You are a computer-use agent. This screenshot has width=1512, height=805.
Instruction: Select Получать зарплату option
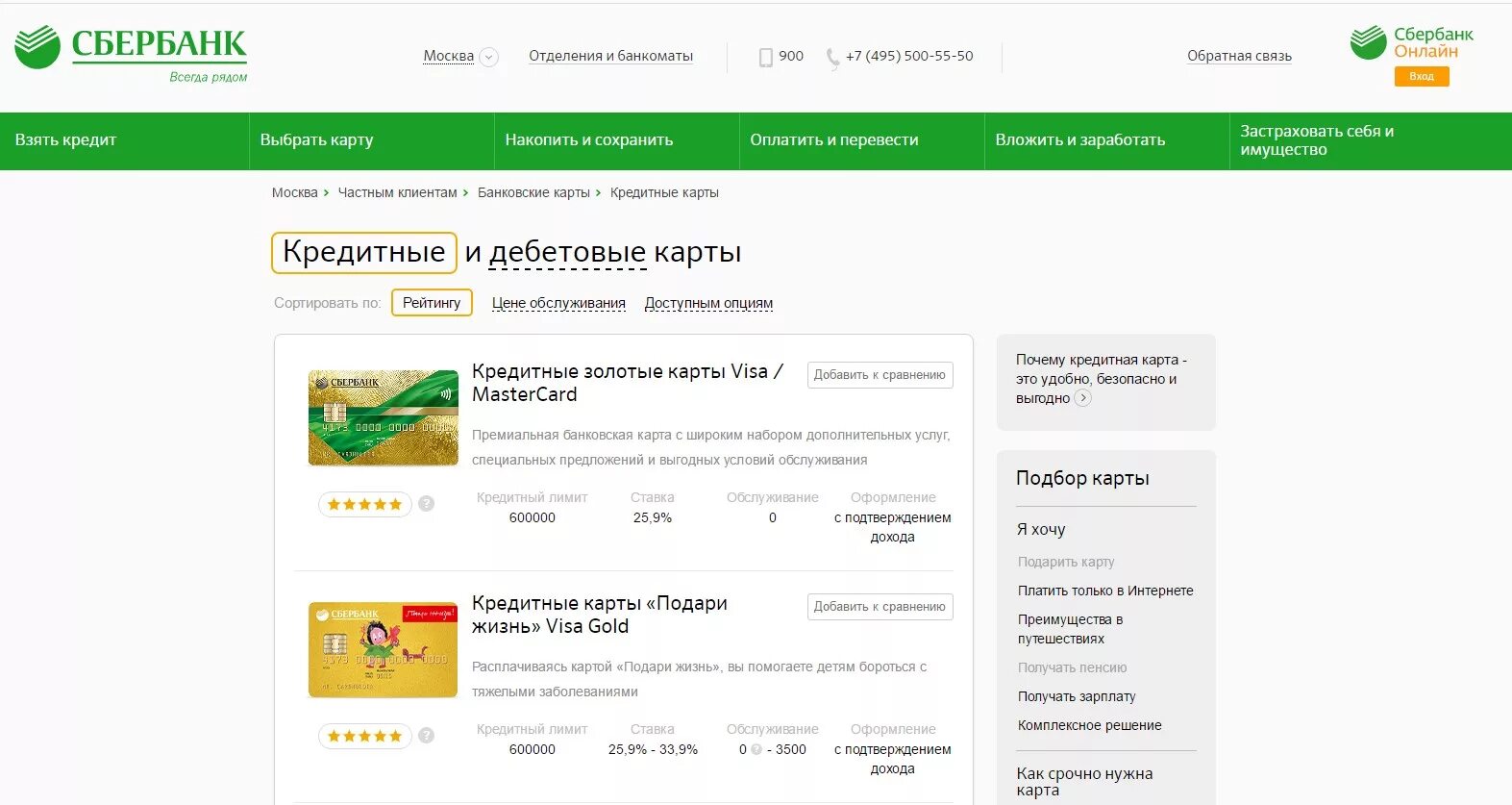click(x=1077, y=696)
